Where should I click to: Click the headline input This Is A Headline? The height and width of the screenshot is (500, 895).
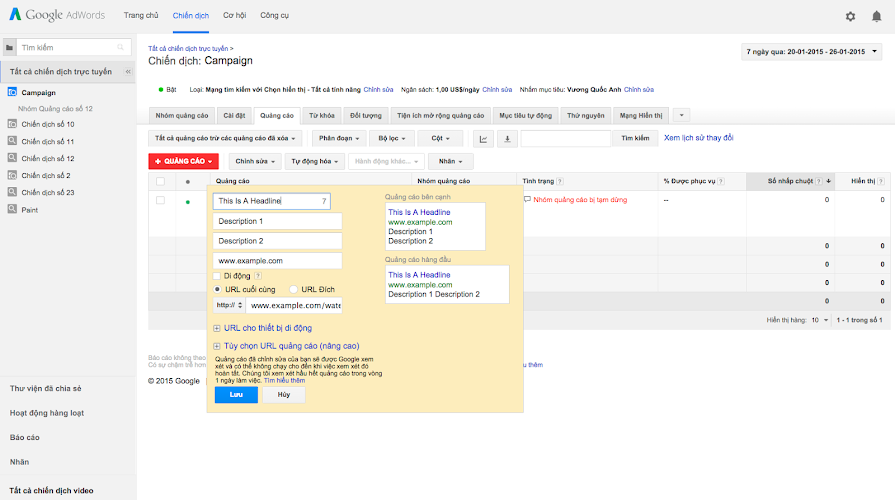tap(272, 201)
